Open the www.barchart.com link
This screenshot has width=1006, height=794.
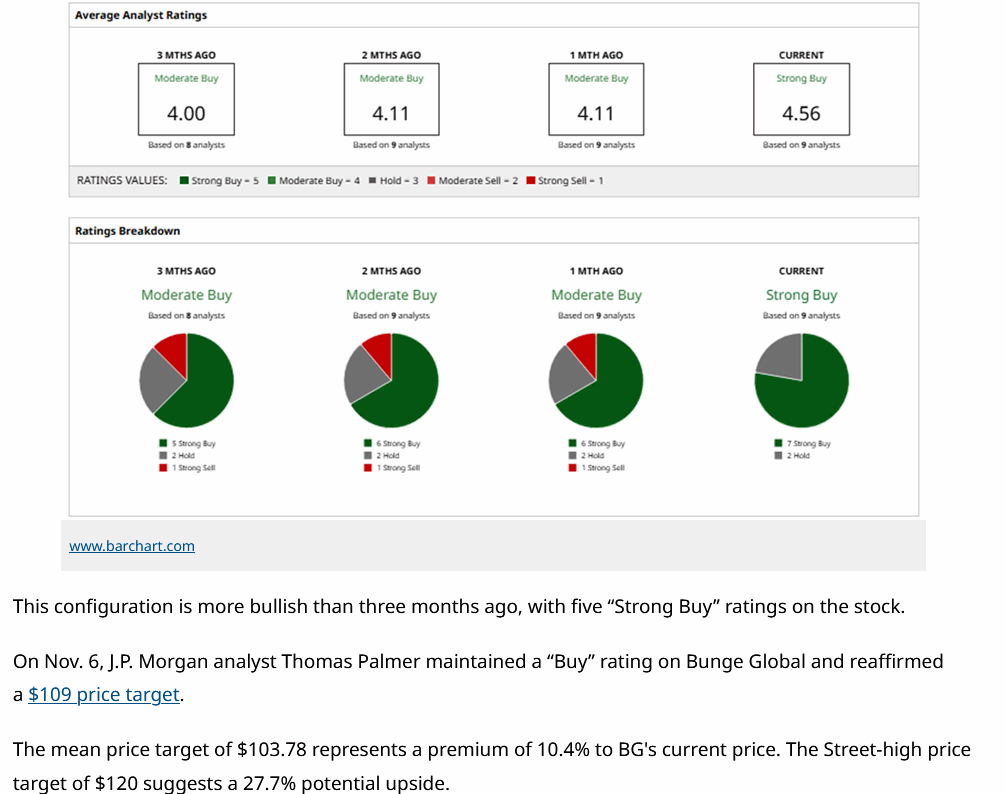coord(131,546)
